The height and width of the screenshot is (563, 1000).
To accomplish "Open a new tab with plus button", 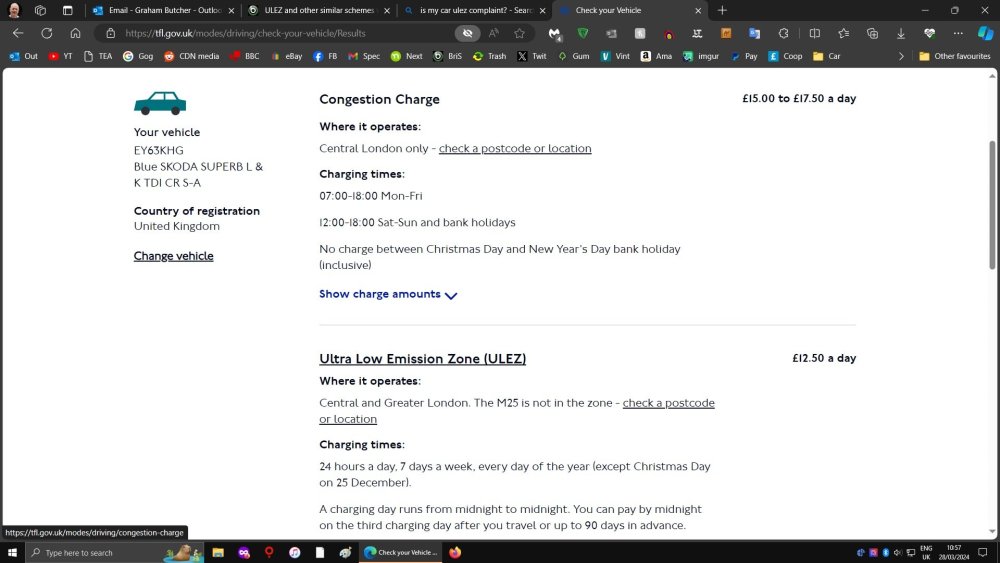I will [722, 10].
